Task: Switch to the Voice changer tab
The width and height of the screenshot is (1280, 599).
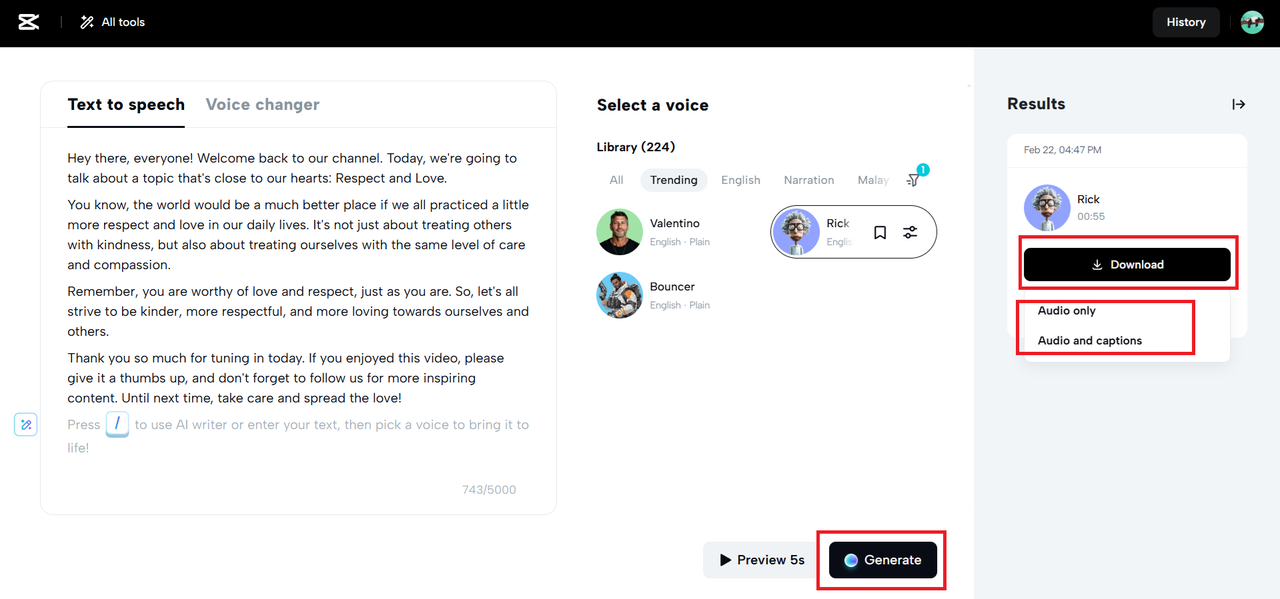Action: tap(262, 104)
